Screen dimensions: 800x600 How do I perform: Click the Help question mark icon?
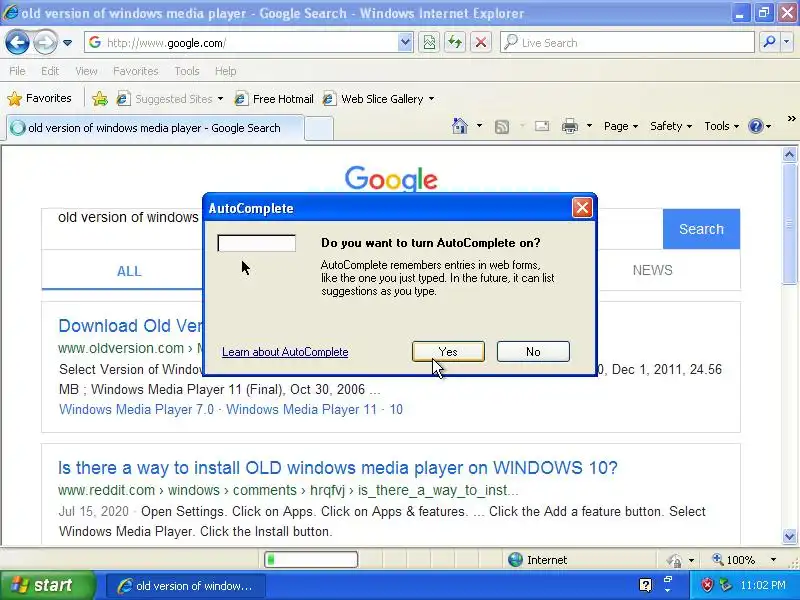tap(756, 126)
